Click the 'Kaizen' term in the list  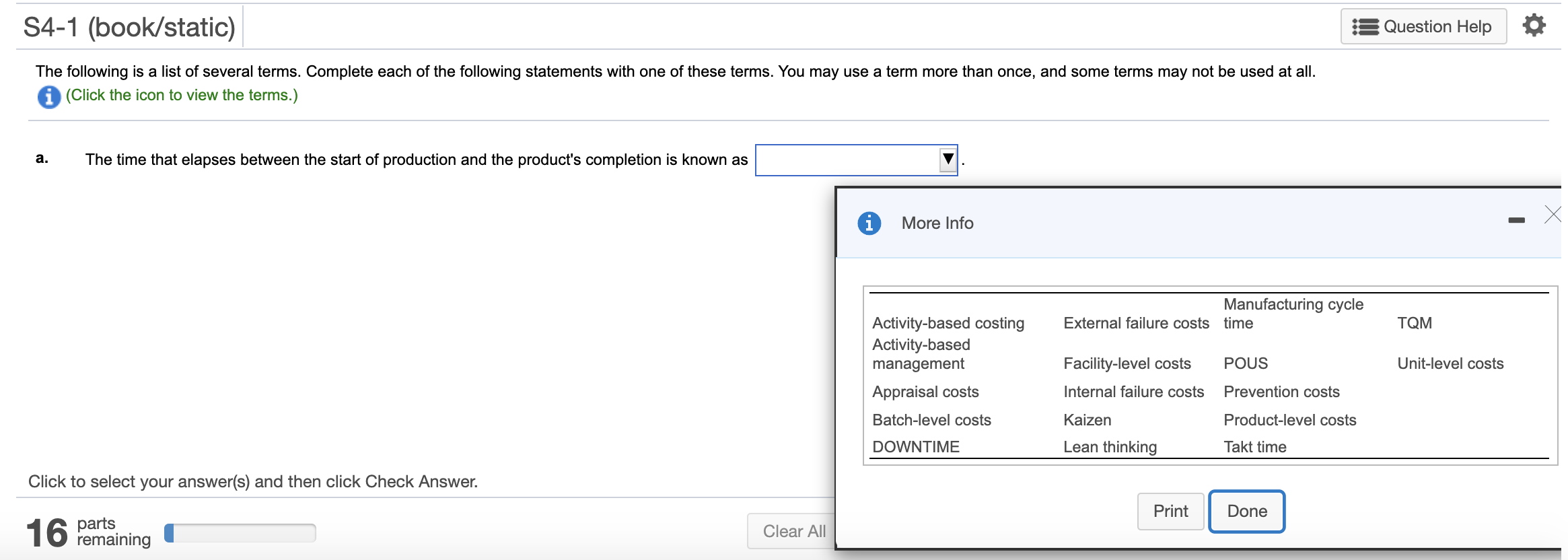pyautogui.click(x=1087, y=420)
